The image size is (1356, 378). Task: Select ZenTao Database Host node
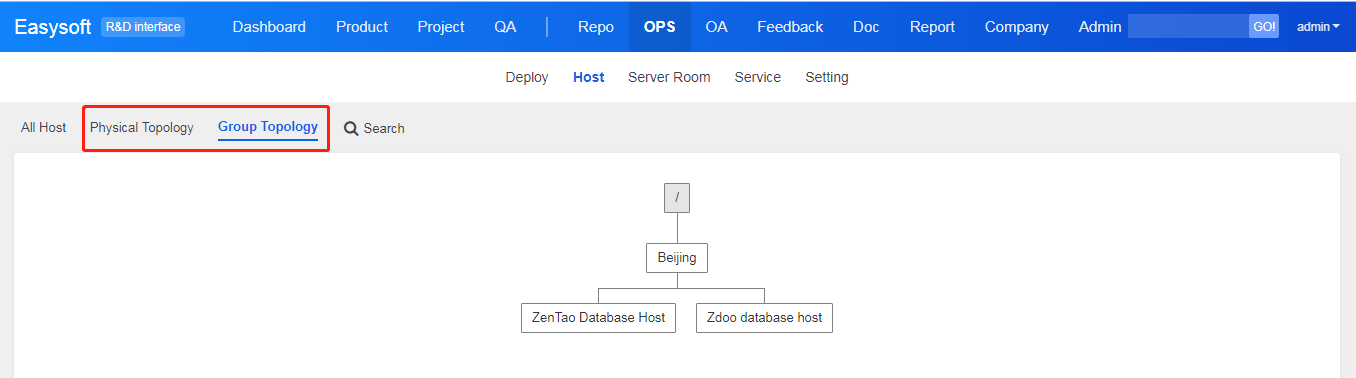click(599, 318)
